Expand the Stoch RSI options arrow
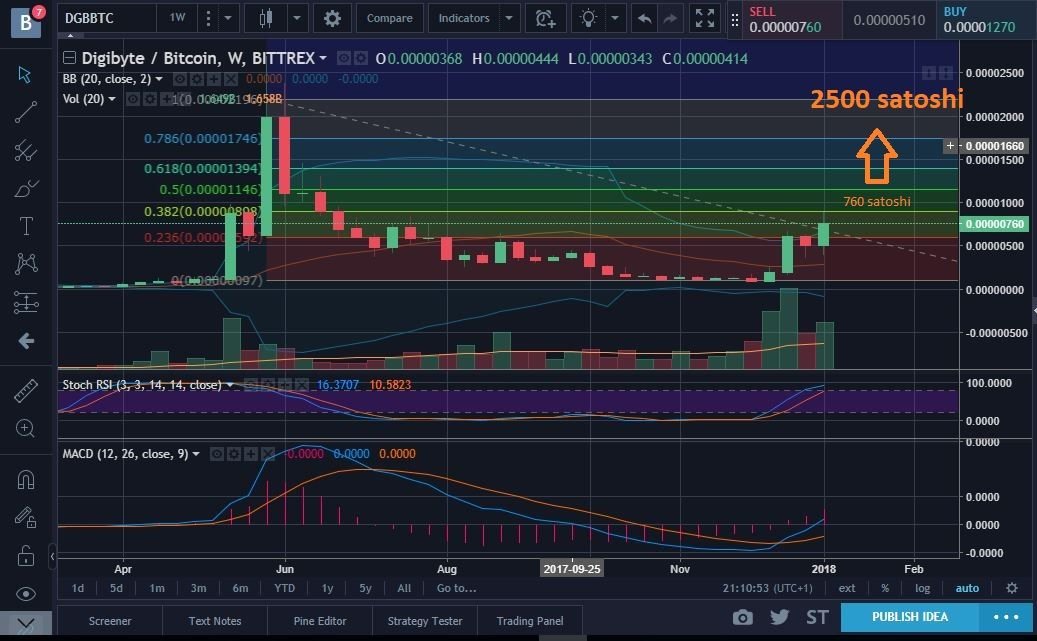Screen dimensions: 1037x641 (x=229, y=385)
